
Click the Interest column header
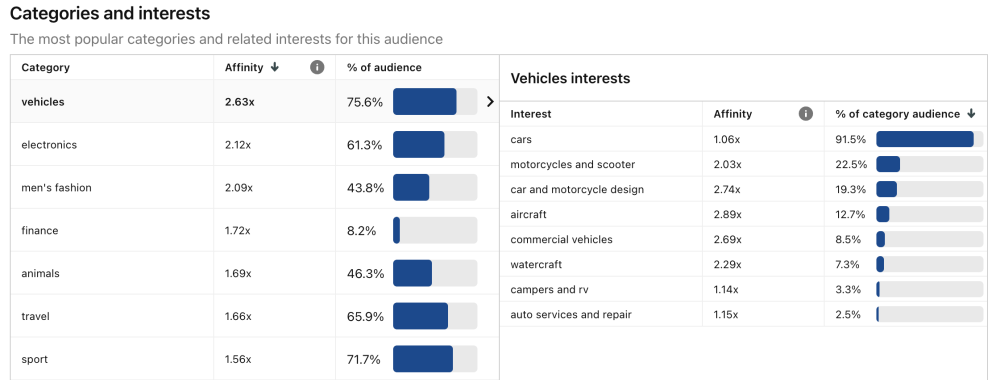[531, 114]
